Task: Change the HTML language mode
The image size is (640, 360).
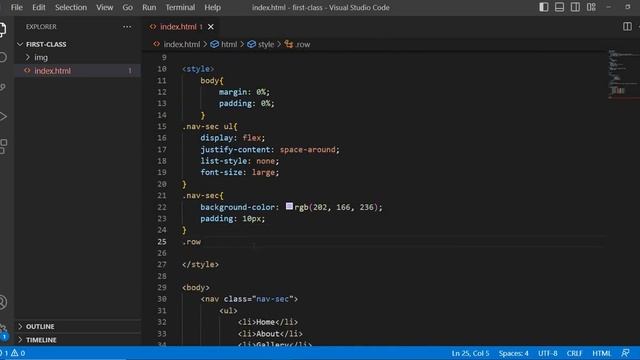Action: 602,353
